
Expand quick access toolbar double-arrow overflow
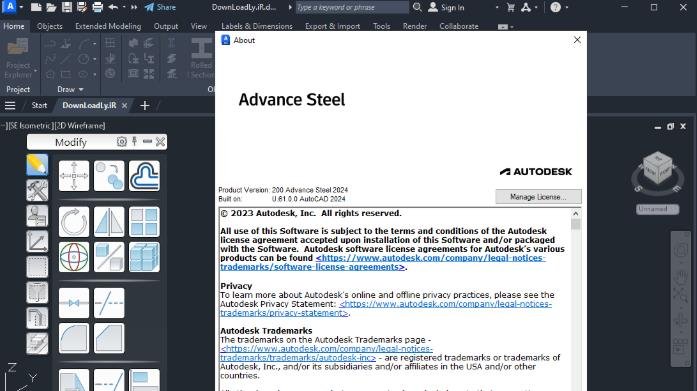134,7
